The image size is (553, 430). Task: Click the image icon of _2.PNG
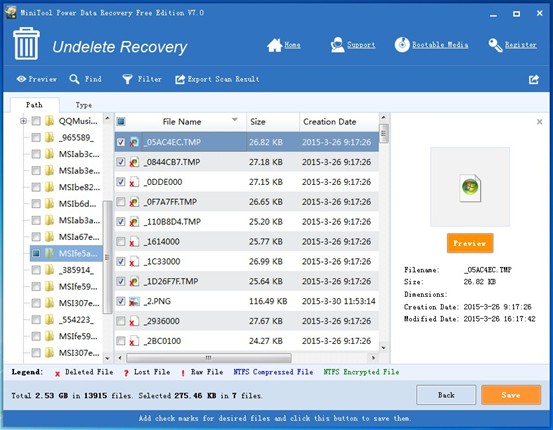134,301
